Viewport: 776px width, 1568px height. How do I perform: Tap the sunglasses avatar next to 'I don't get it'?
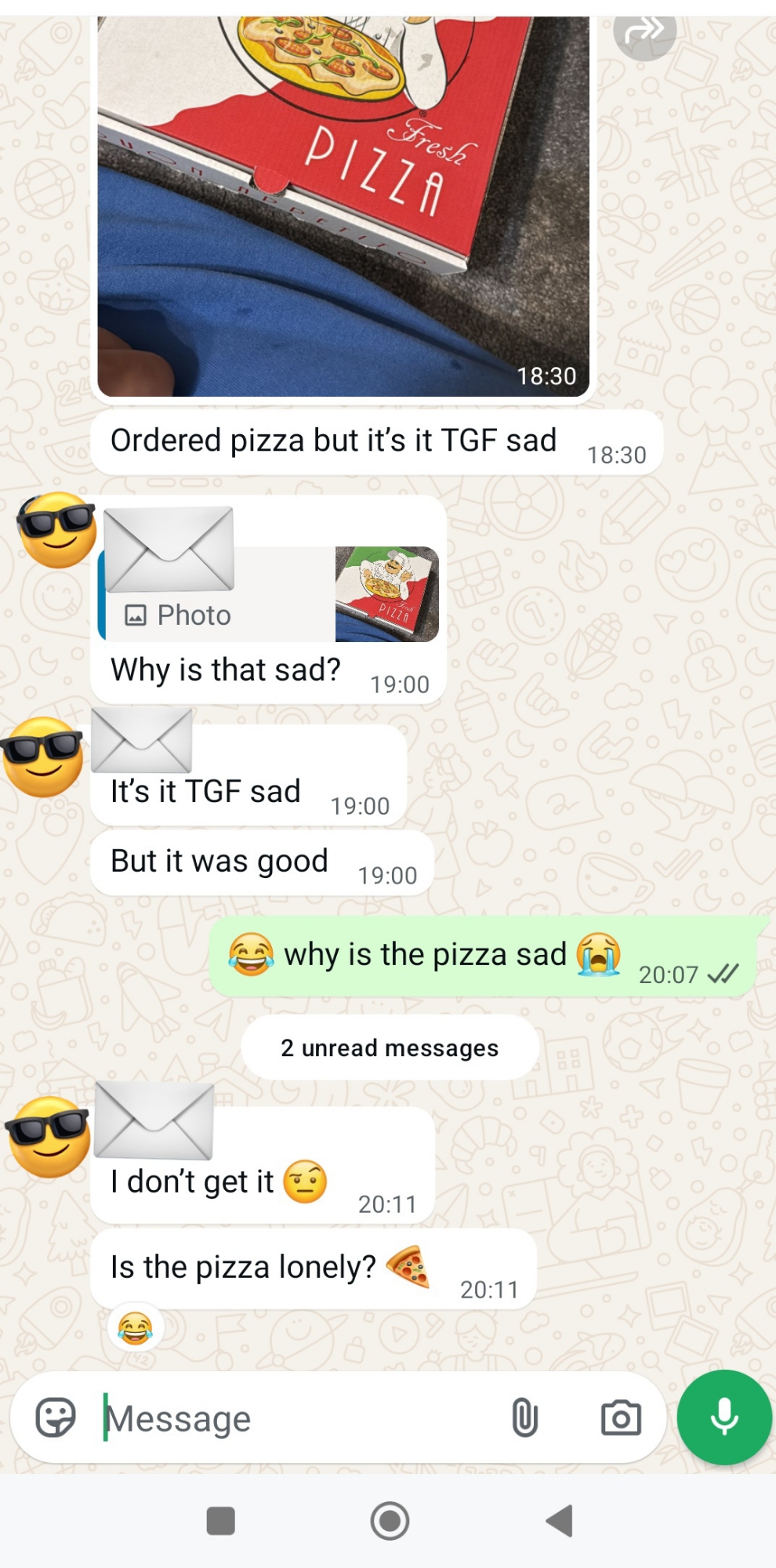click(x=49, y=1137)
